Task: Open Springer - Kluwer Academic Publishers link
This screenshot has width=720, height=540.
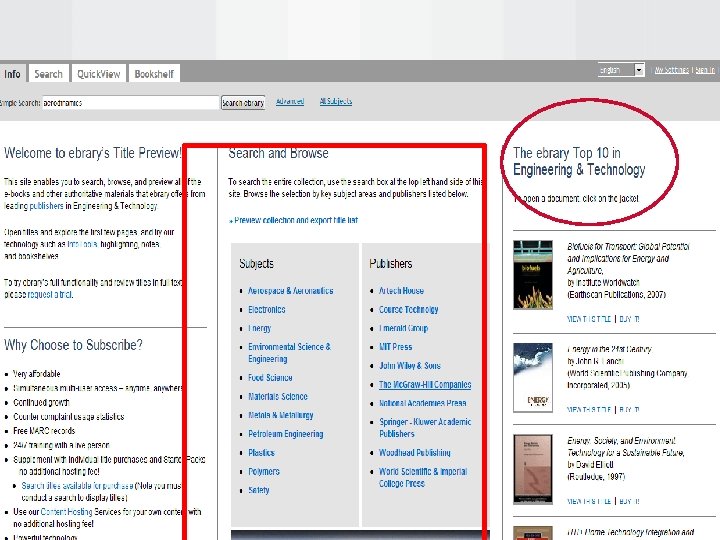Action: click(x=425, y=428)
